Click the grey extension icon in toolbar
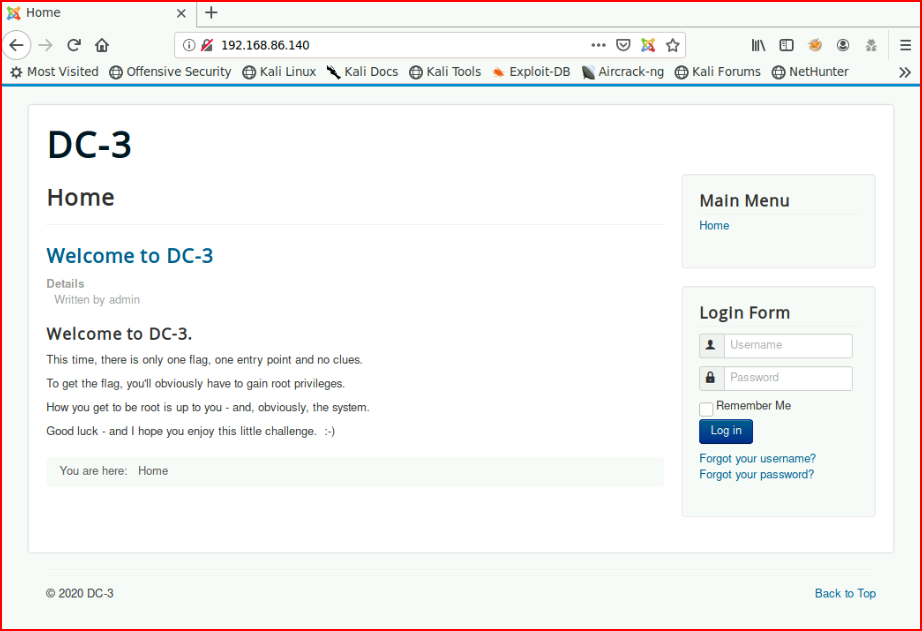This screenshot has width=922, height=631. pos(871,45)
